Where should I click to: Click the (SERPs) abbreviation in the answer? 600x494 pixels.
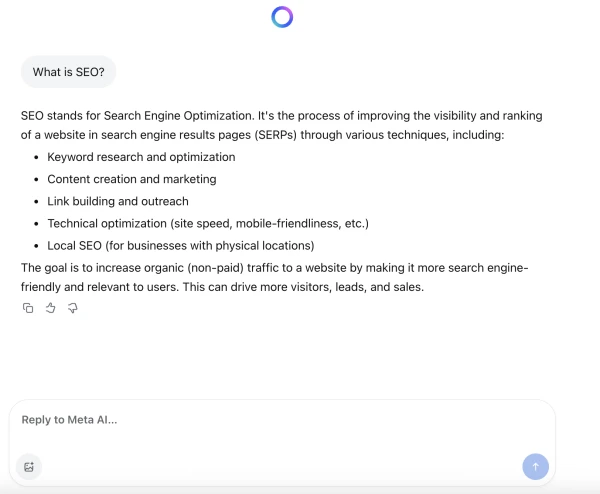tap(276, 135)
